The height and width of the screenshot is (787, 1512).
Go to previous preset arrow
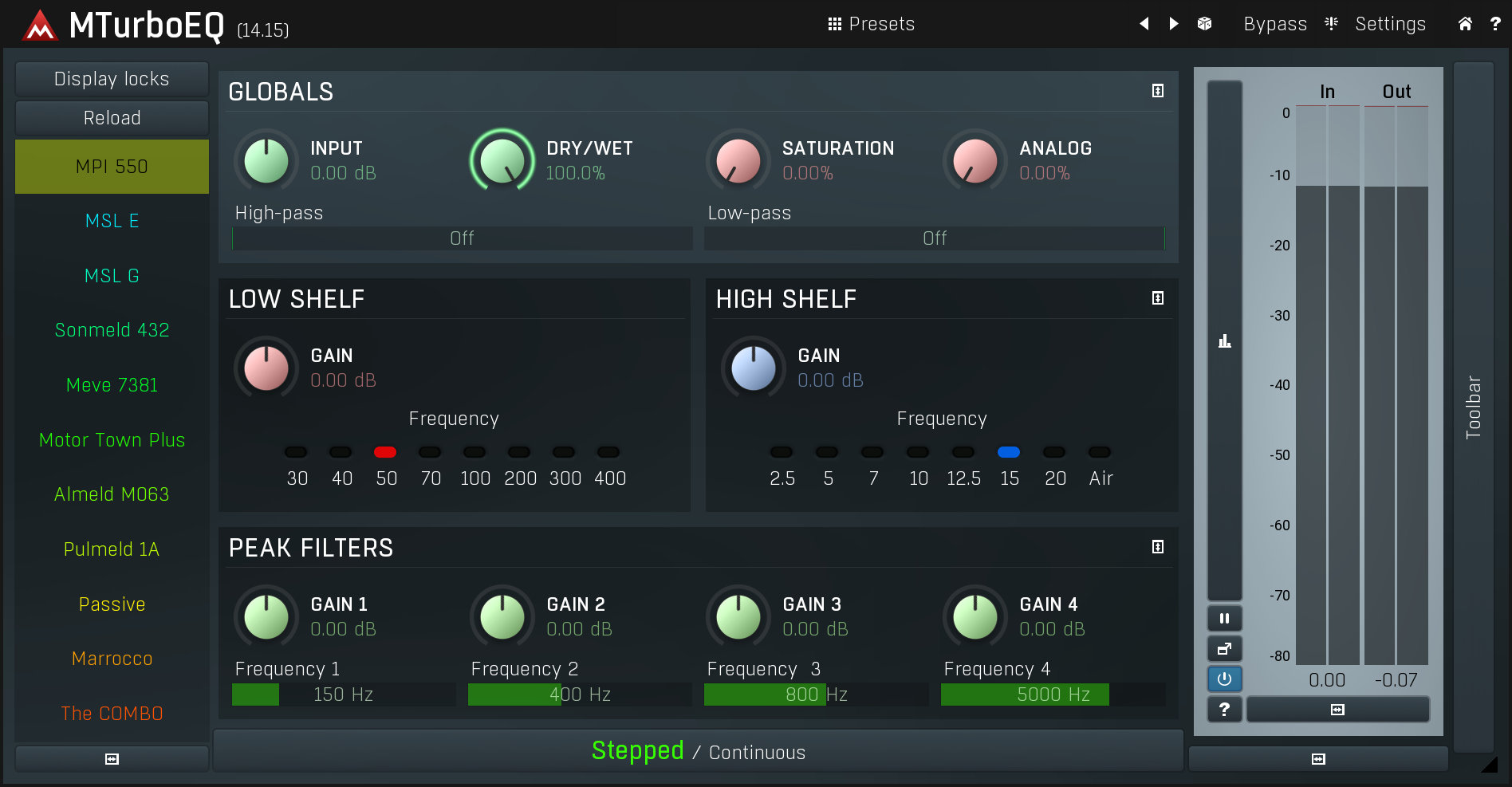pos(1144,24)
